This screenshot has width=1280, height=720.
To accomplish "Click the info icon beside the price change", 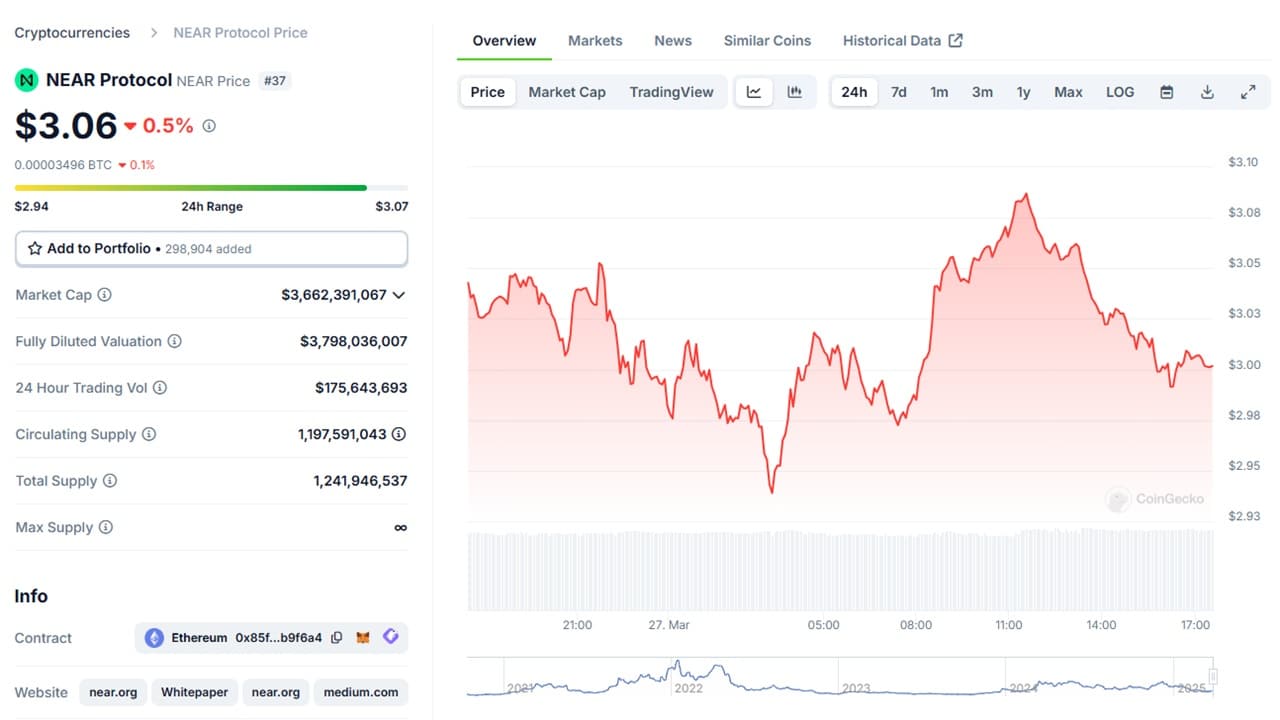I will coord(209,126).
